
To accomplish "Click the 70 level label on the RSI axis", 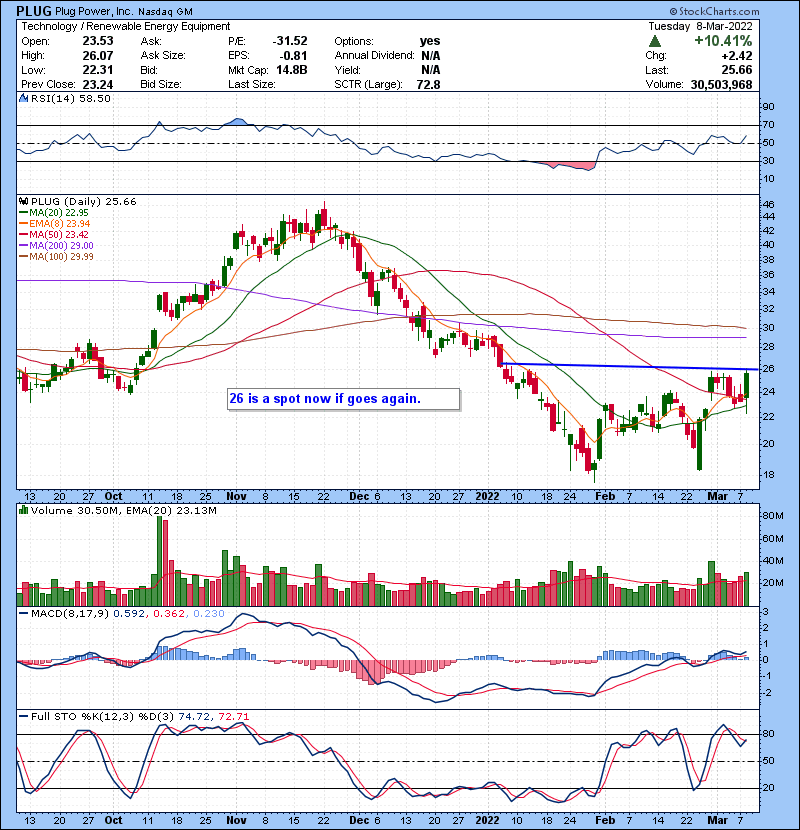I will (x=768, y=125).
